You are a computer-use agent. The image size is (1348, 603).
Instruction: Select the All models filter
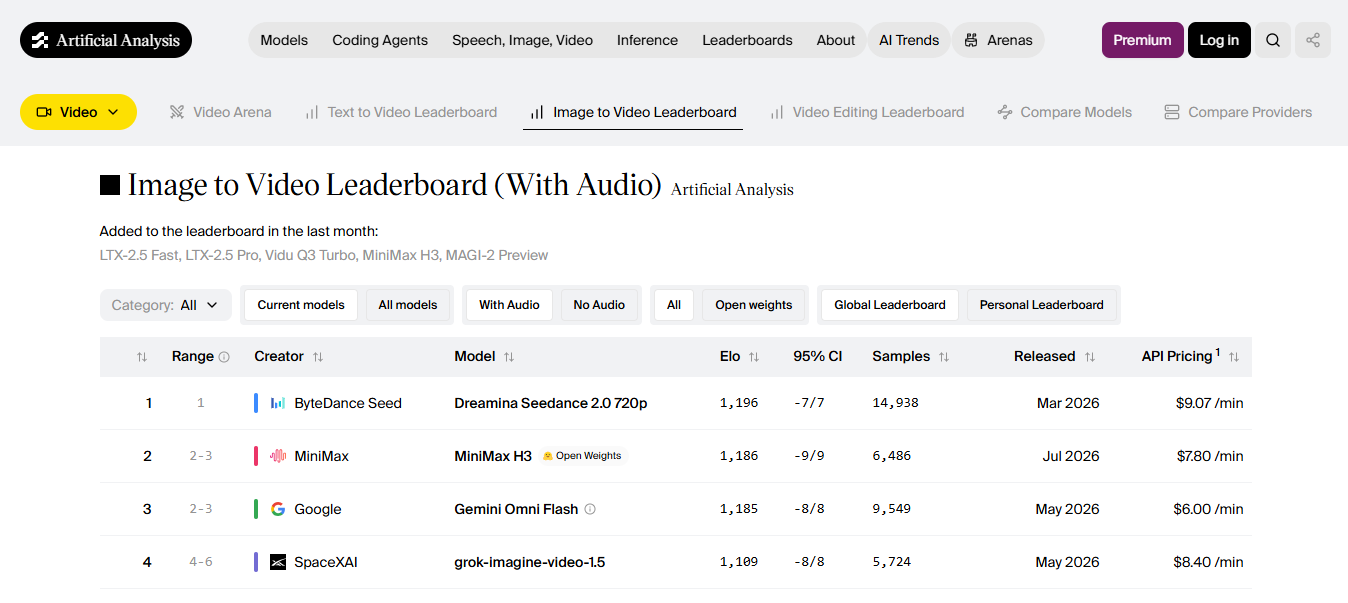click(x=408, y=305)
